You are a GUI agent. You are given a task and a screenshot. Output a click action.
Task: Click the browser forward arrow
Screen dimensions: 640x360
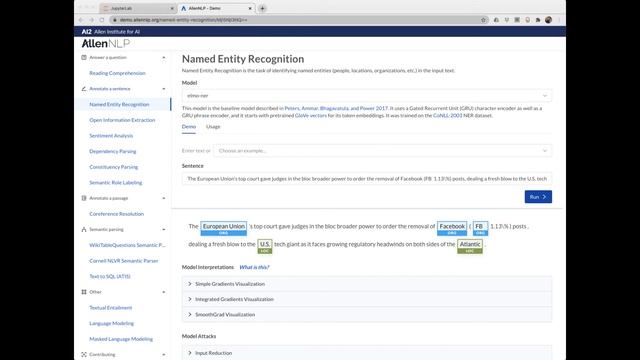pyautogui.click(x=91, y=20)
